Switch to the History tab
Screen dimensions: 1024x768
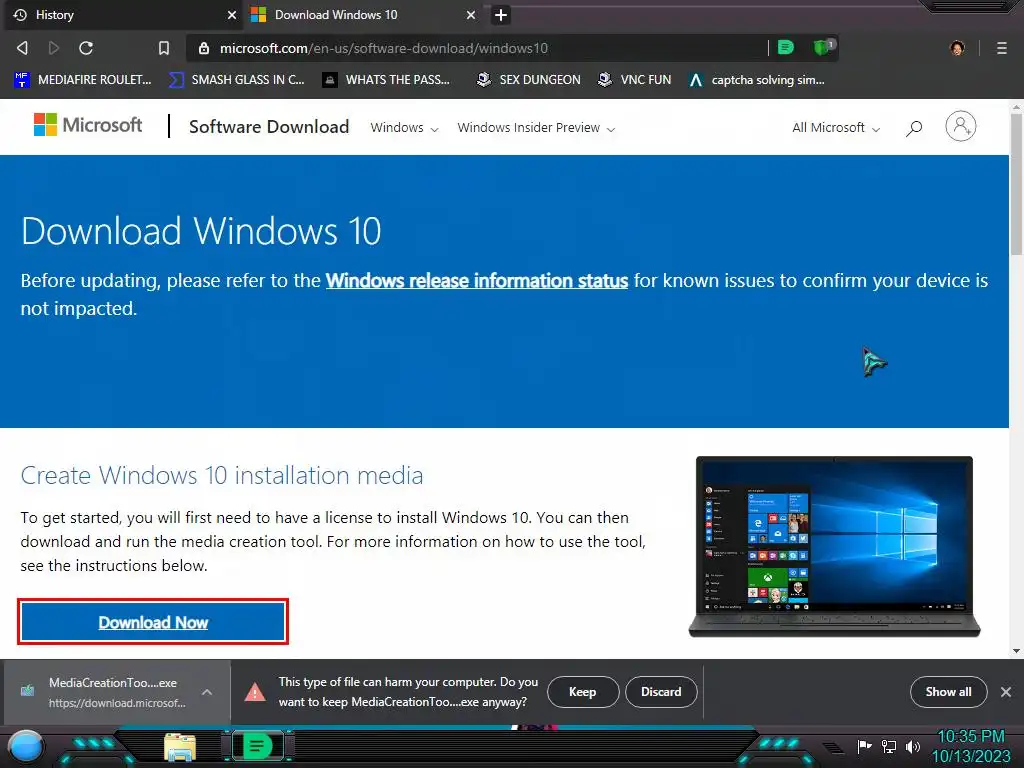click(123, 15)
